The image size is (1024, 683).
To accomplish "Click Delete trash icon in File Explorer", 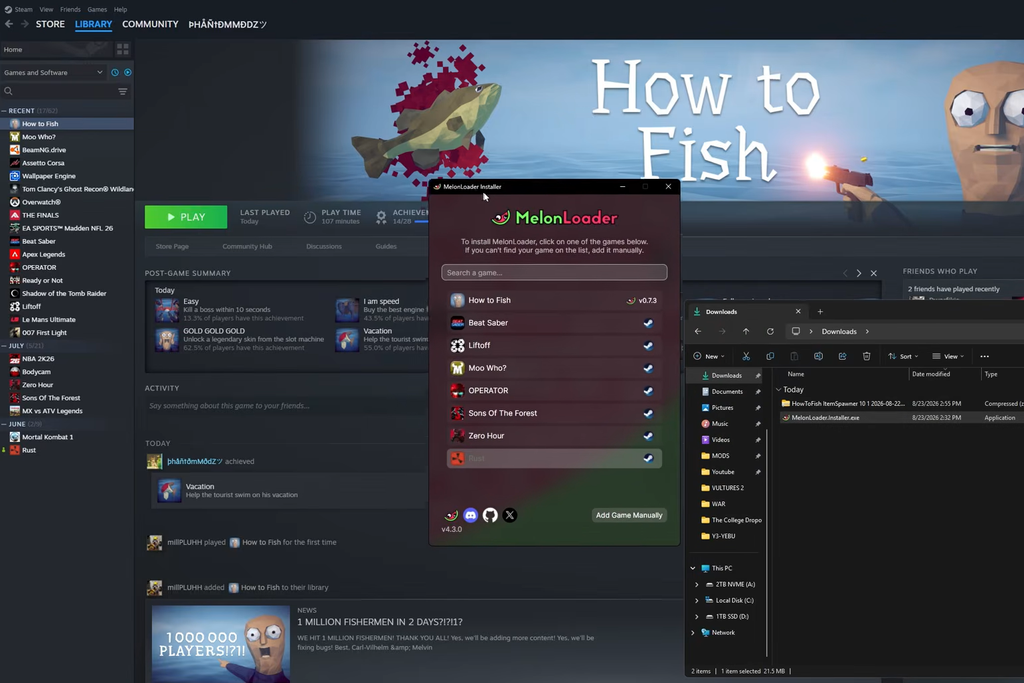I will coord(867,356).
